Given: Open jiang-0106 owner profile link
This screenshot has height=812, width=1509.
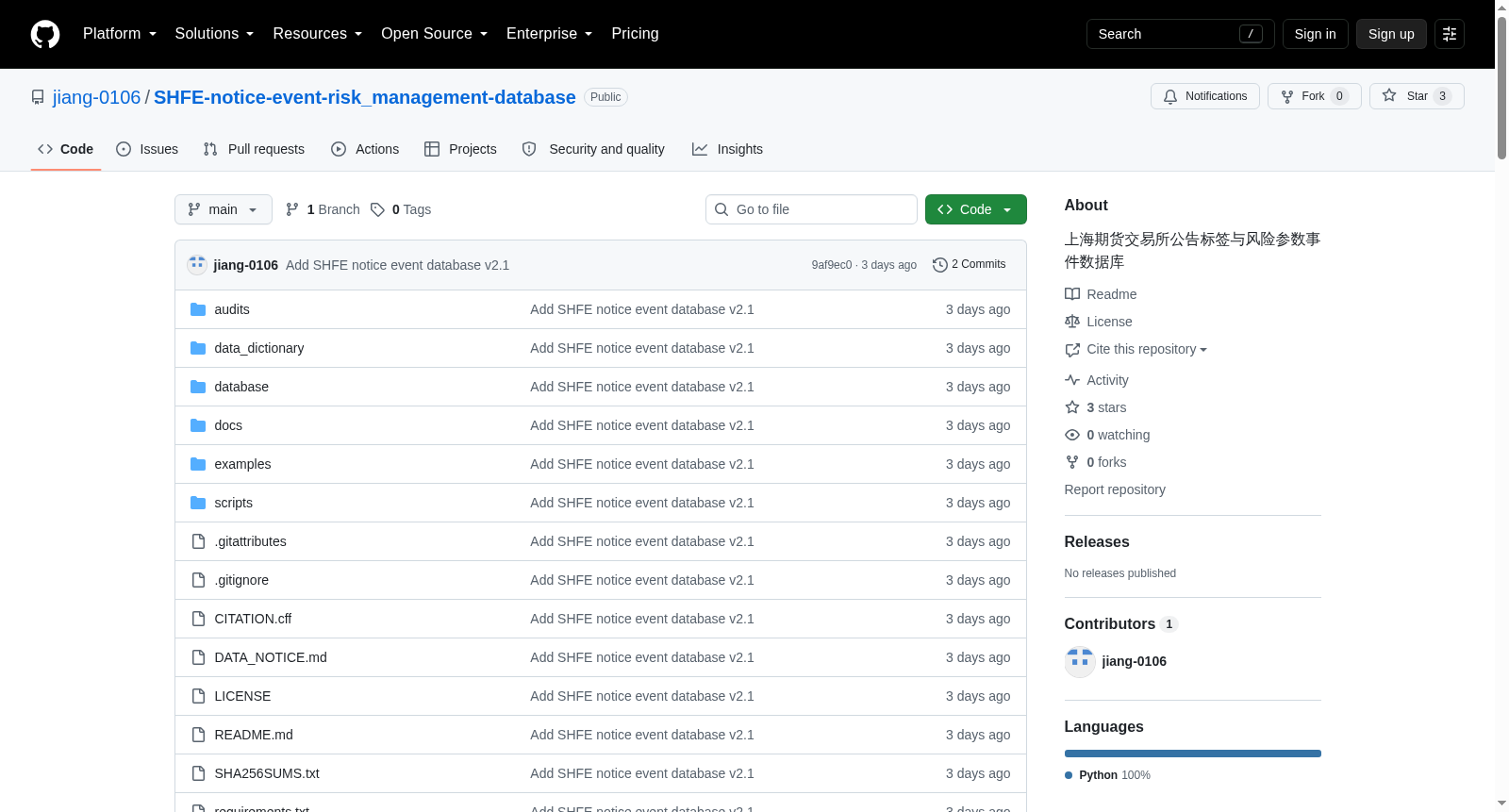Looking at the screenshot, I should (x=96, y=97).
